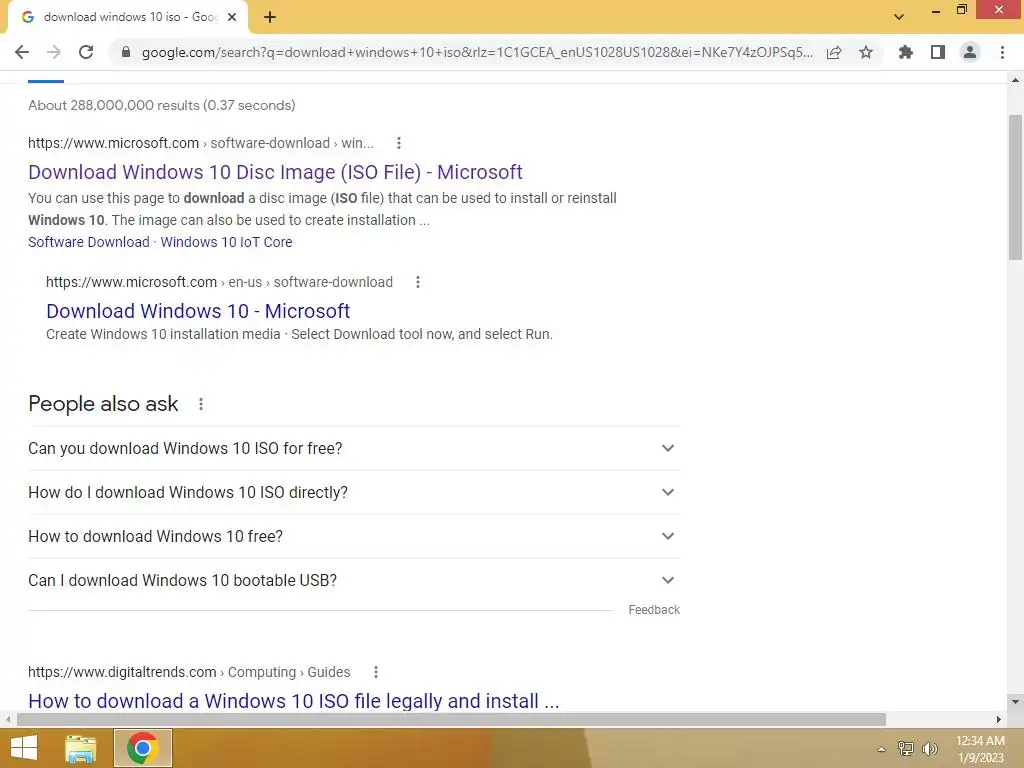
Task: Open the Chrome profile avatar
Action: tap(970, 52)
